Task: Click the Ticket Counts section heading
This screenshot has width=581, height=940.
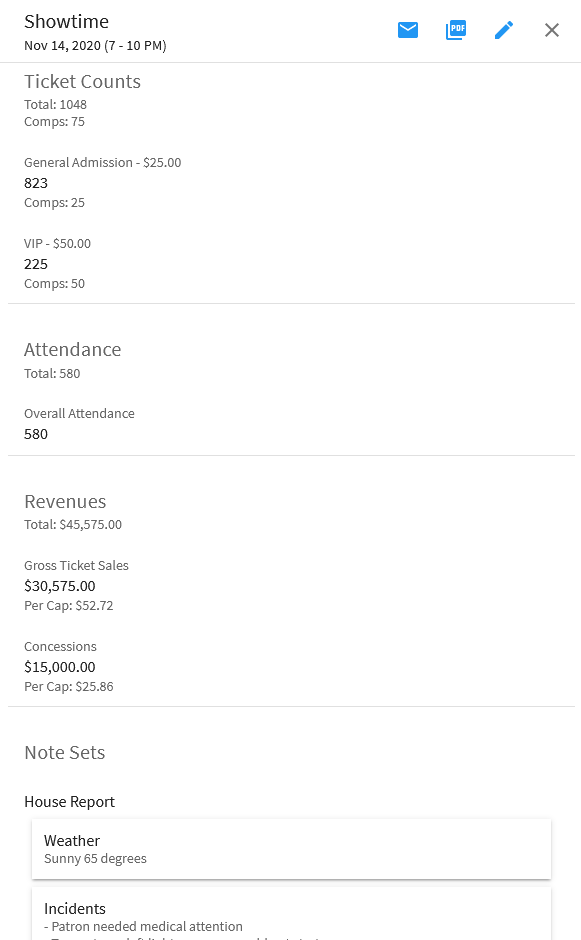Action: click(x=82, y=82)
